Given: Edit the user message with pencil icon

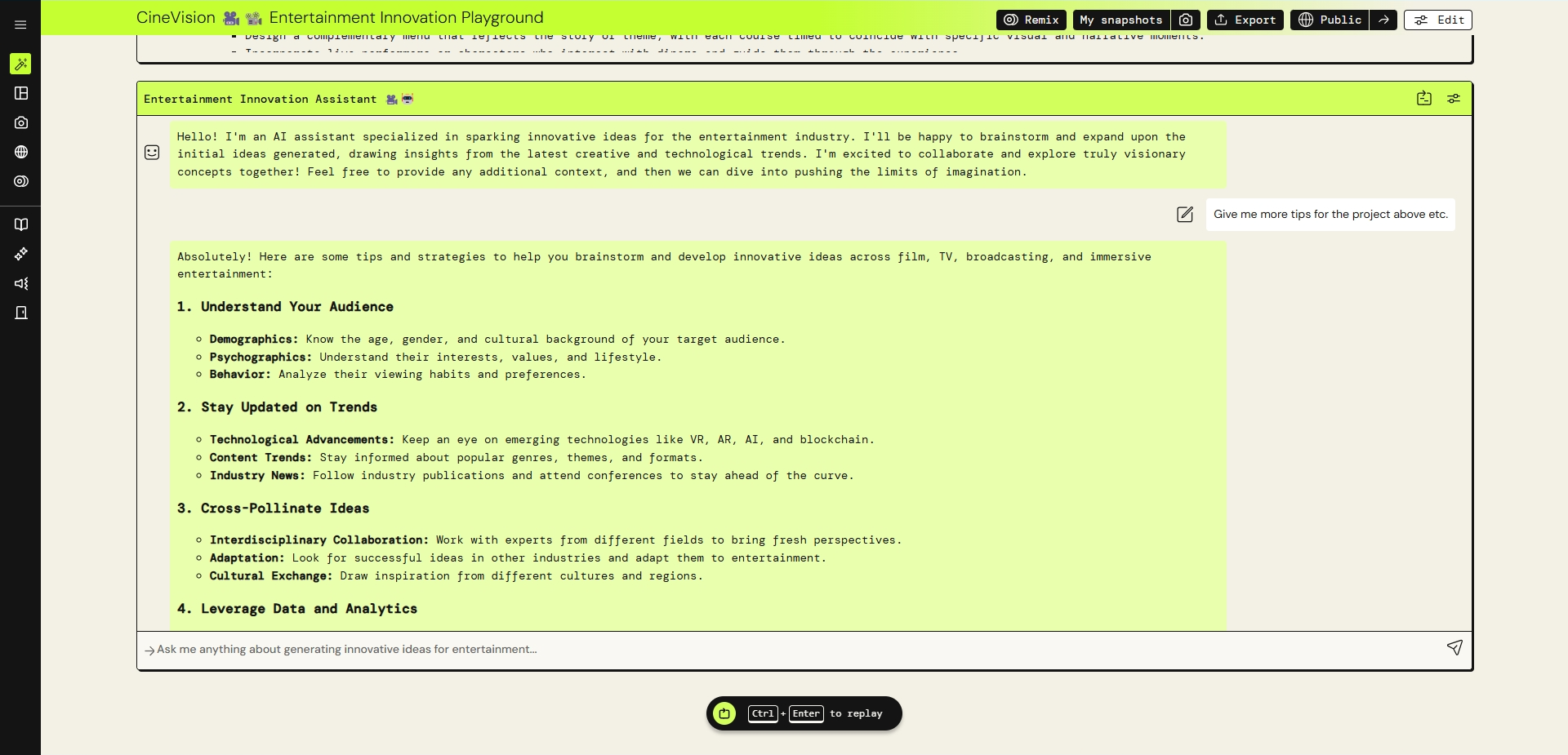Looking at the screenshot, I should 1185,215.
